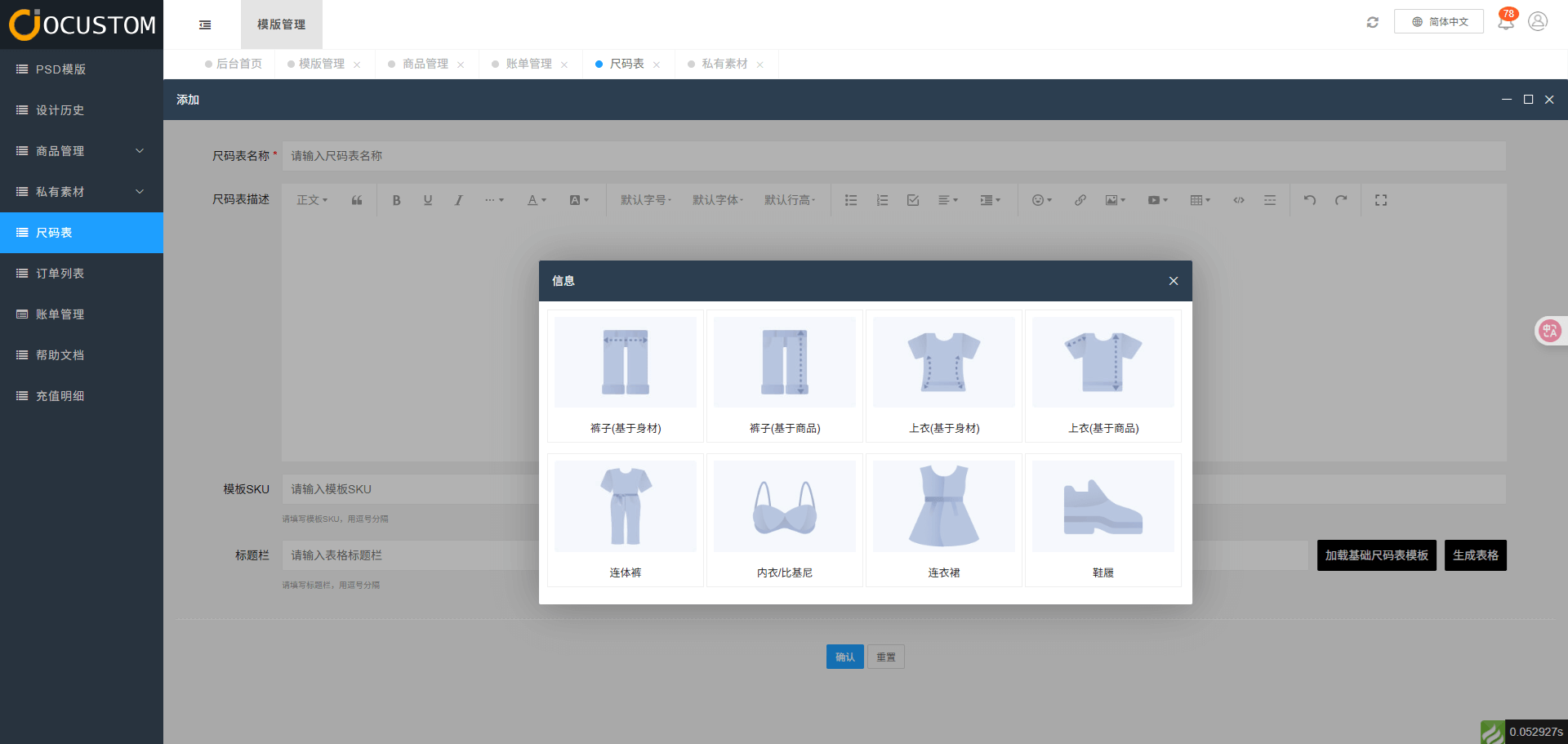Open the emoji picker dropdown
The image size is (1568, 744).
(1041, 200)
